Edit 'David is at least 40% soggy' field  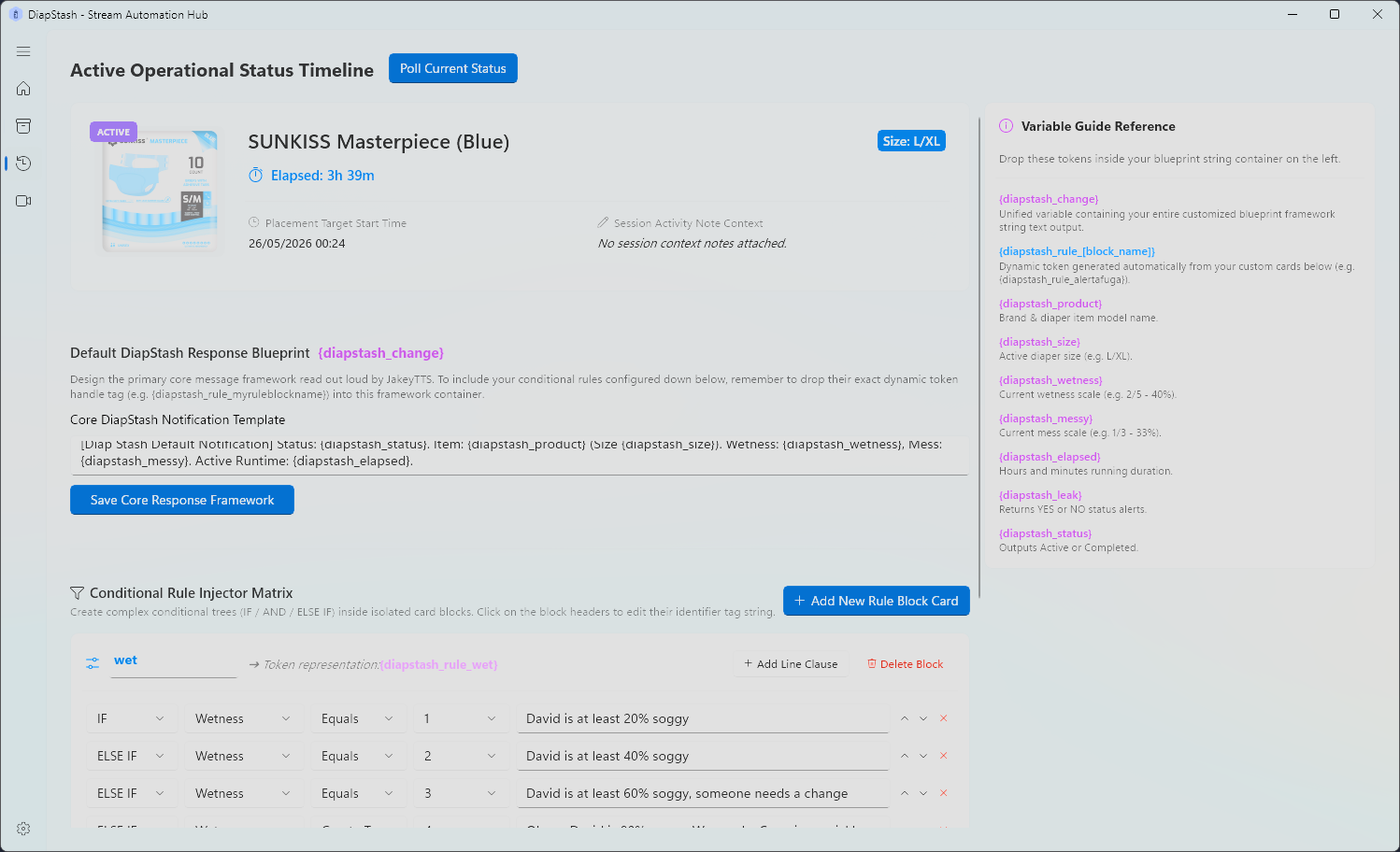pos(703,756)
